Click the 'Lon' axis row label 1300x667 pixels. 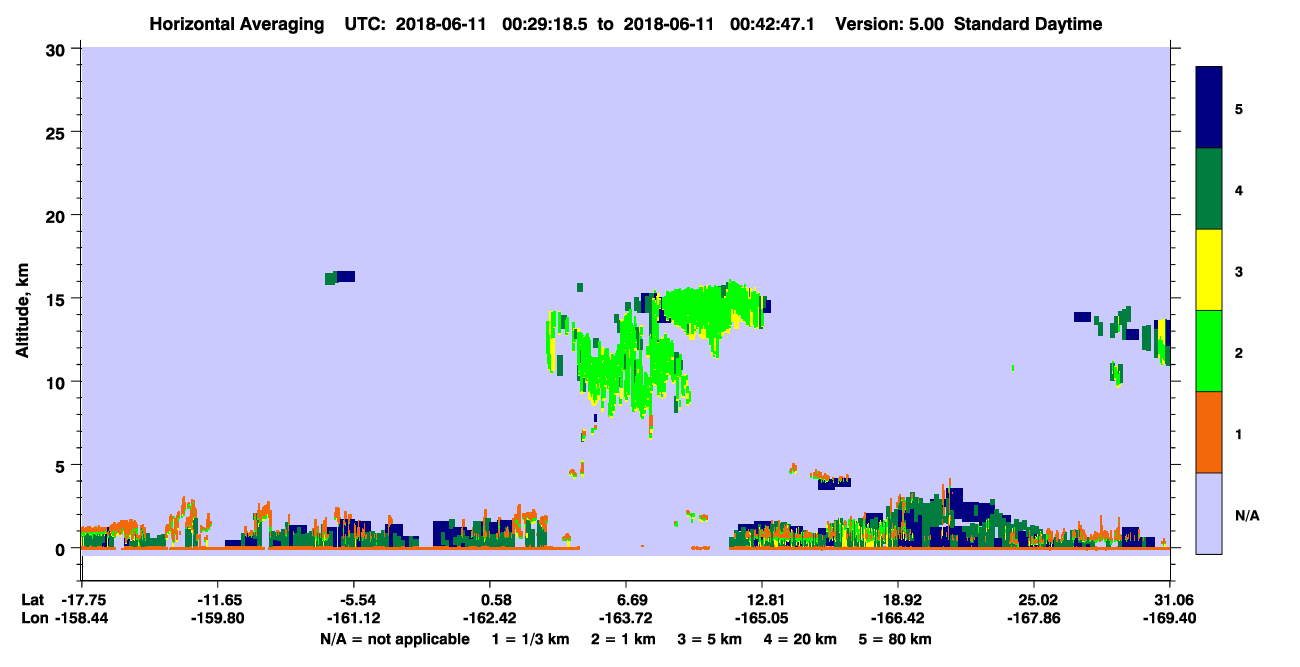click(x=33, y=619)
